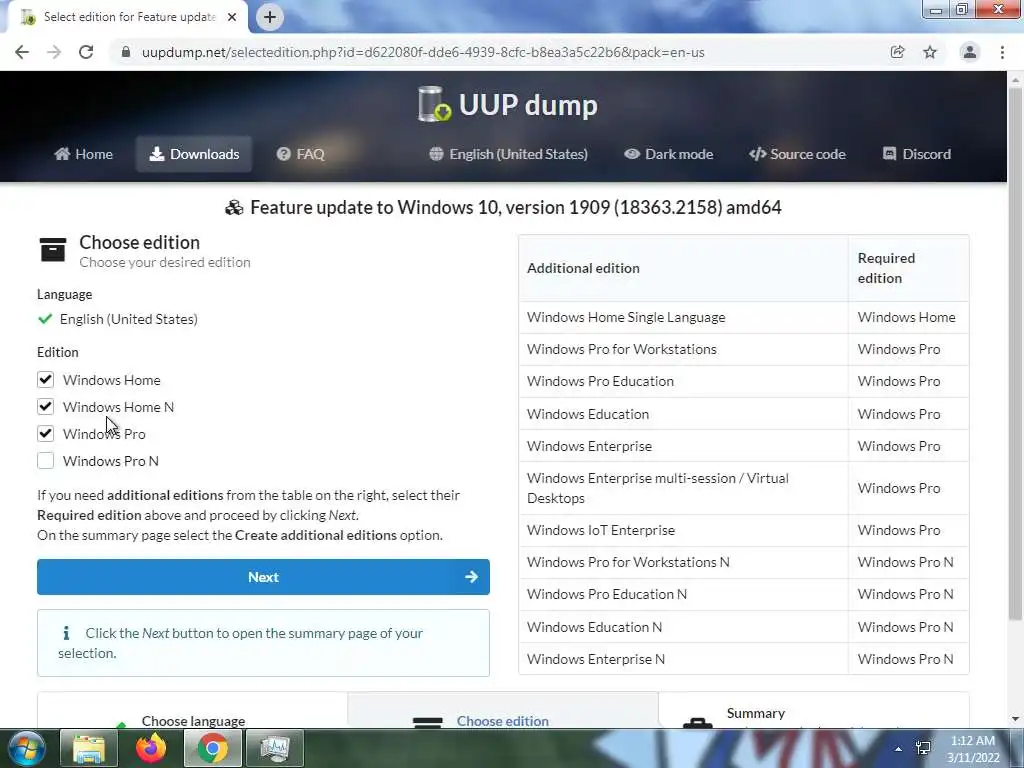Click the 'Windows IoT Enterprise' cell

pos(683,530)
